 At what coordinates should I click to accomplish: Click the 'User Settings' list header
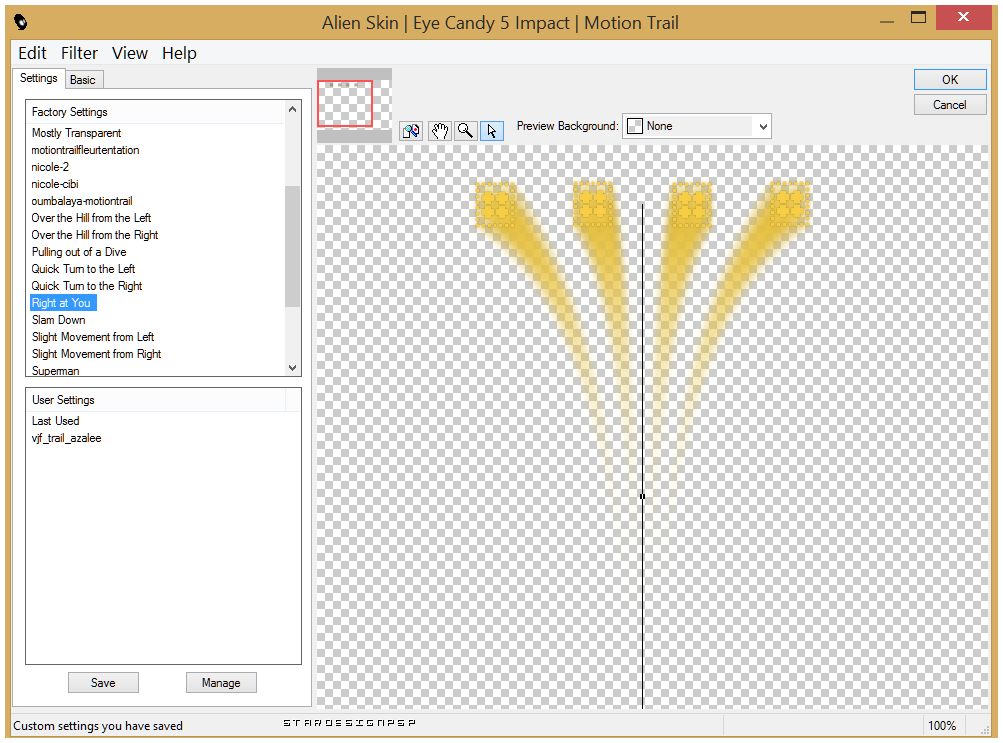156,400
